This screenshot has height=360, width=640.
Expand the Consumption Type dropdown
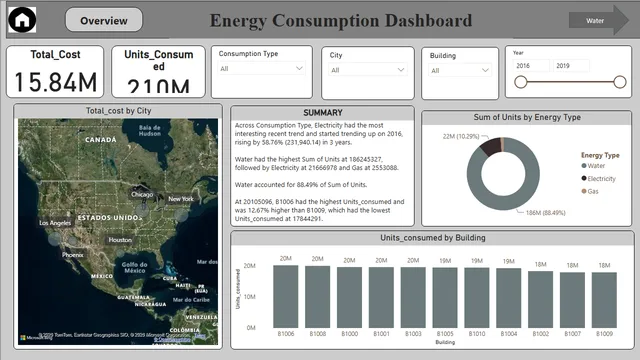coord(261,69)
